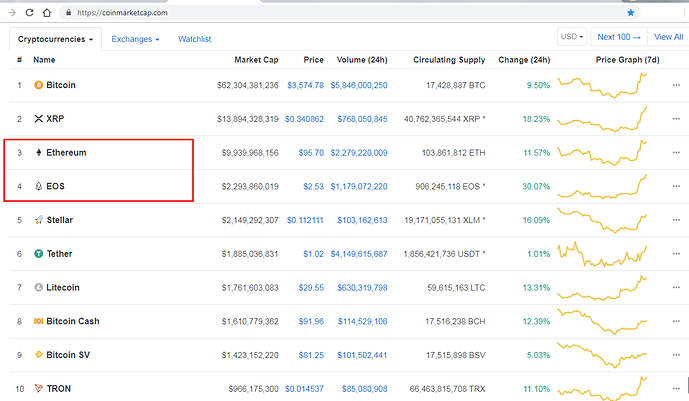The width and height of the screenshot is (689, 401).
Task: Sort by the # rank column header
Action: point(19,60)
